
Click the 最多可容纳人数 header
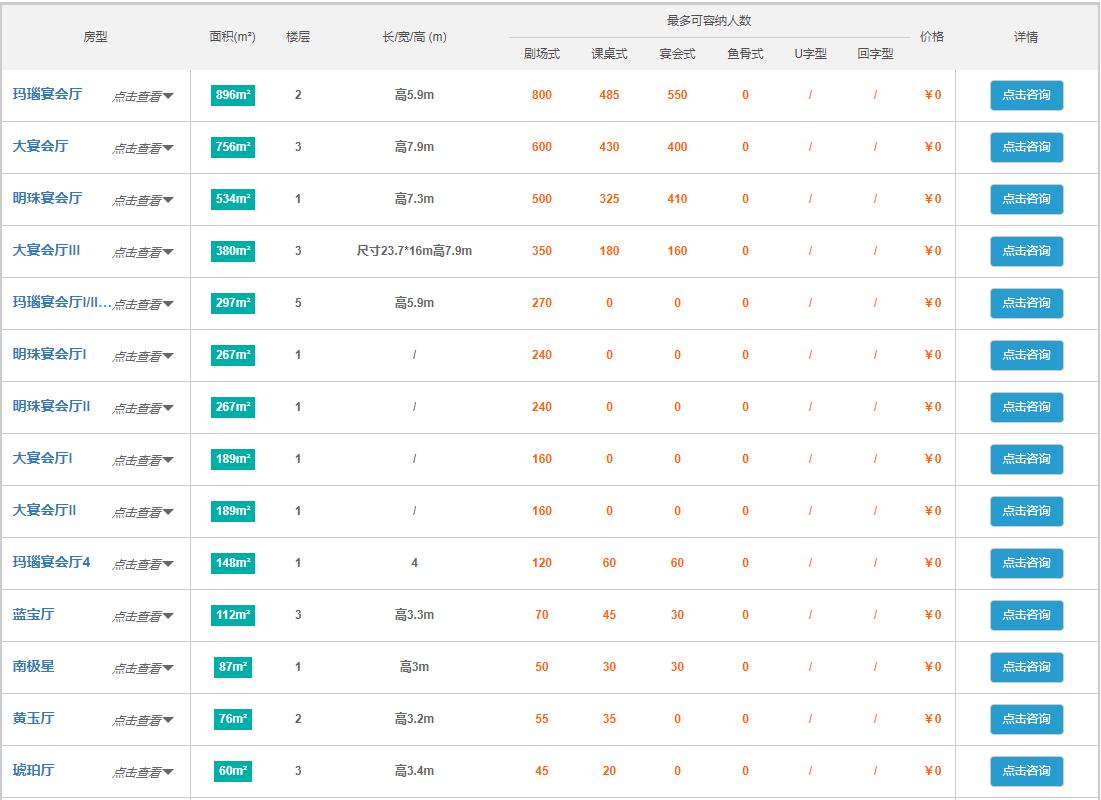click(708, 20)
